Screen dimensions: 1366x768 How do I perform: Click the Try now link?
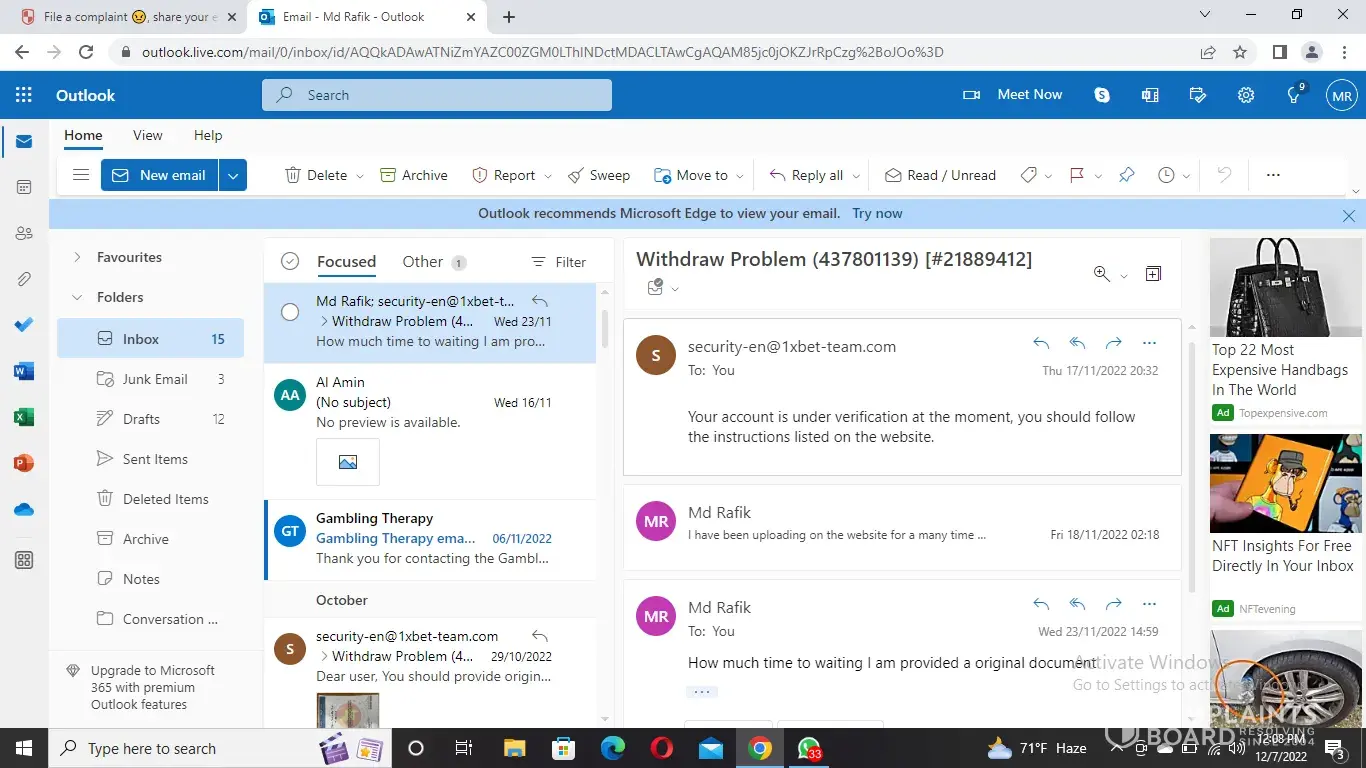(877, 213)
